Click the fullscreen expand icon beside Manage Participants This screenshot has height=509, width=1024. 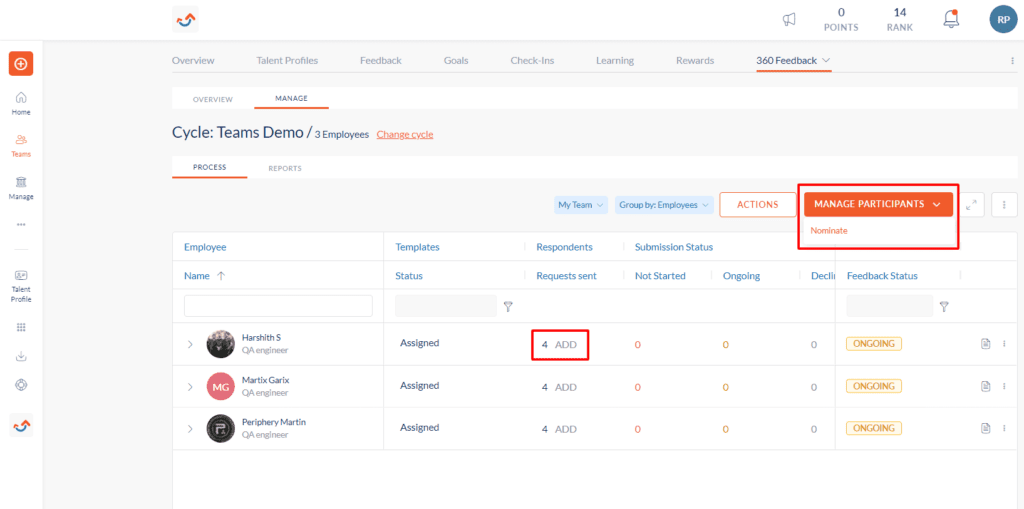[971, 205]
